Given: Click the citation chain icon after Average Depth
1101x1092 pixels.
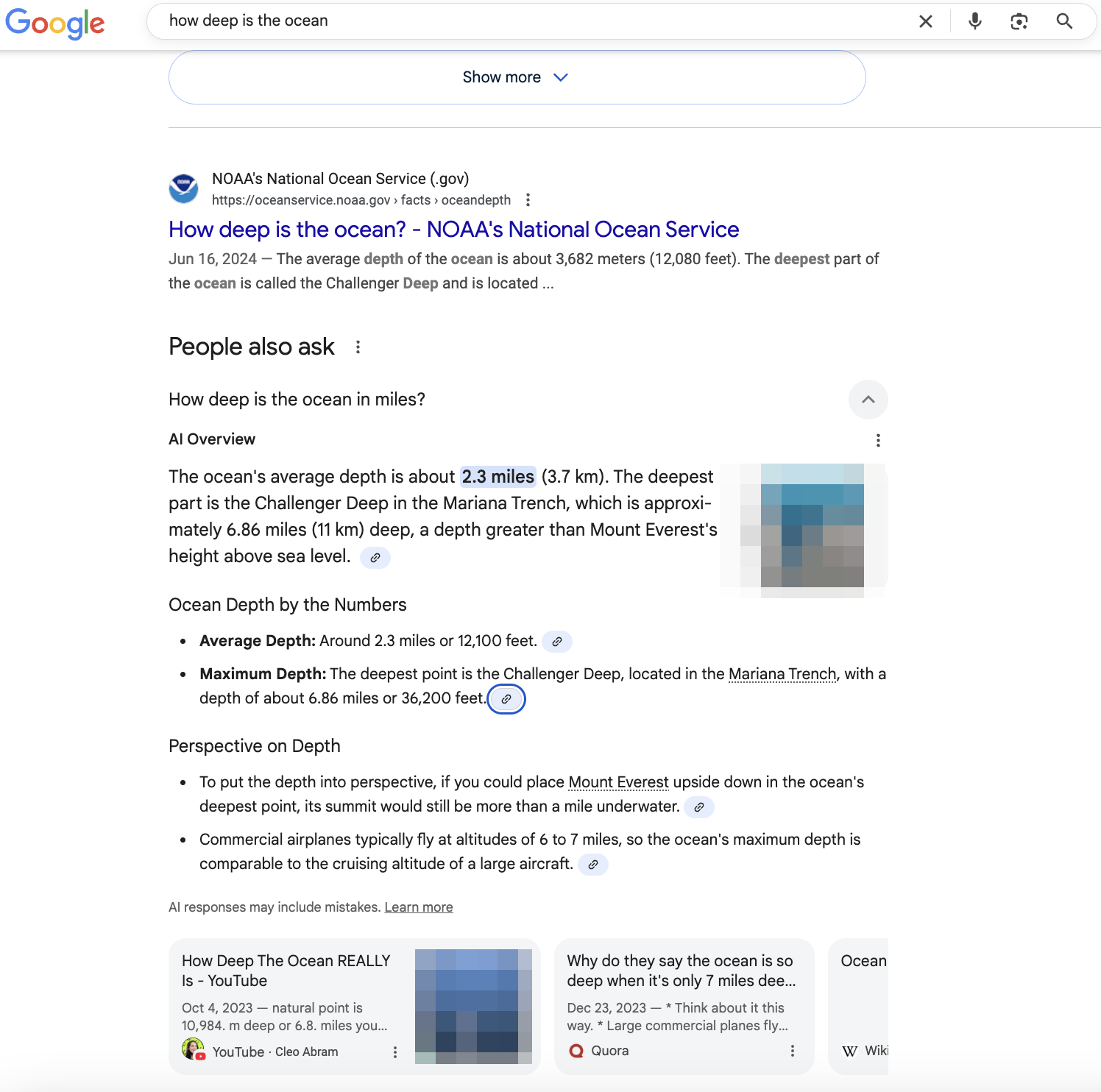Looking at the screenshot, I should [556, 642].
